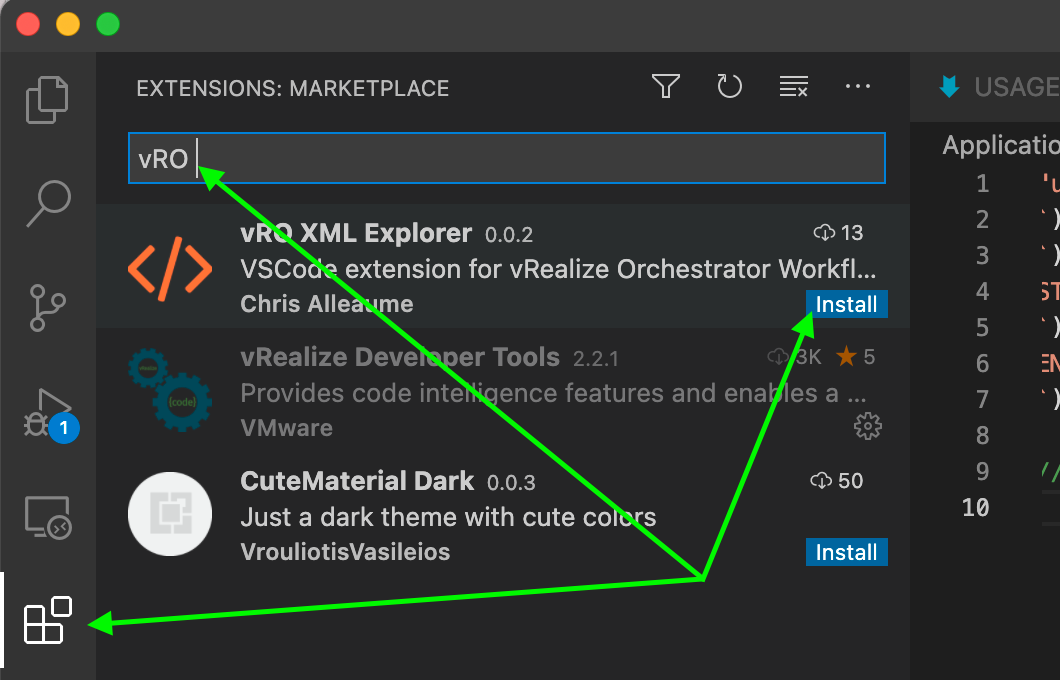
Task: Clear extensions search results
Action: 794,87
